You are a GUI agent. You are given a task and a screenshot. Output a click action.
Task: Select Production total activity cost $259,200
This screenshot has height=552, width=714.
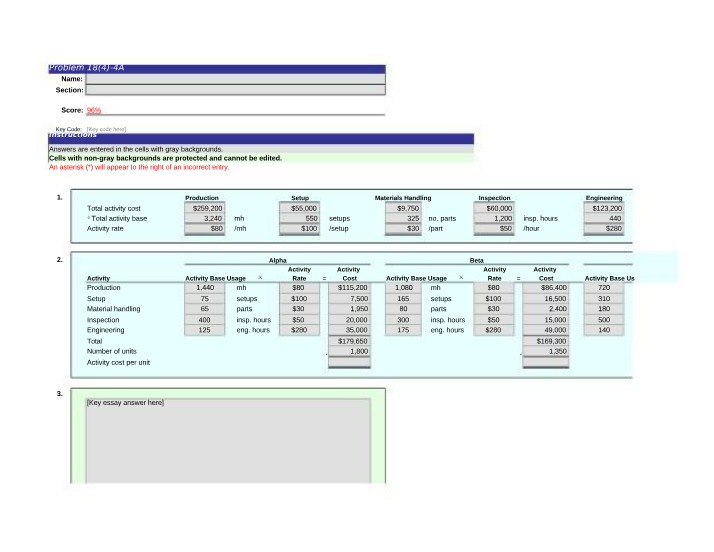tap(204, 208)
